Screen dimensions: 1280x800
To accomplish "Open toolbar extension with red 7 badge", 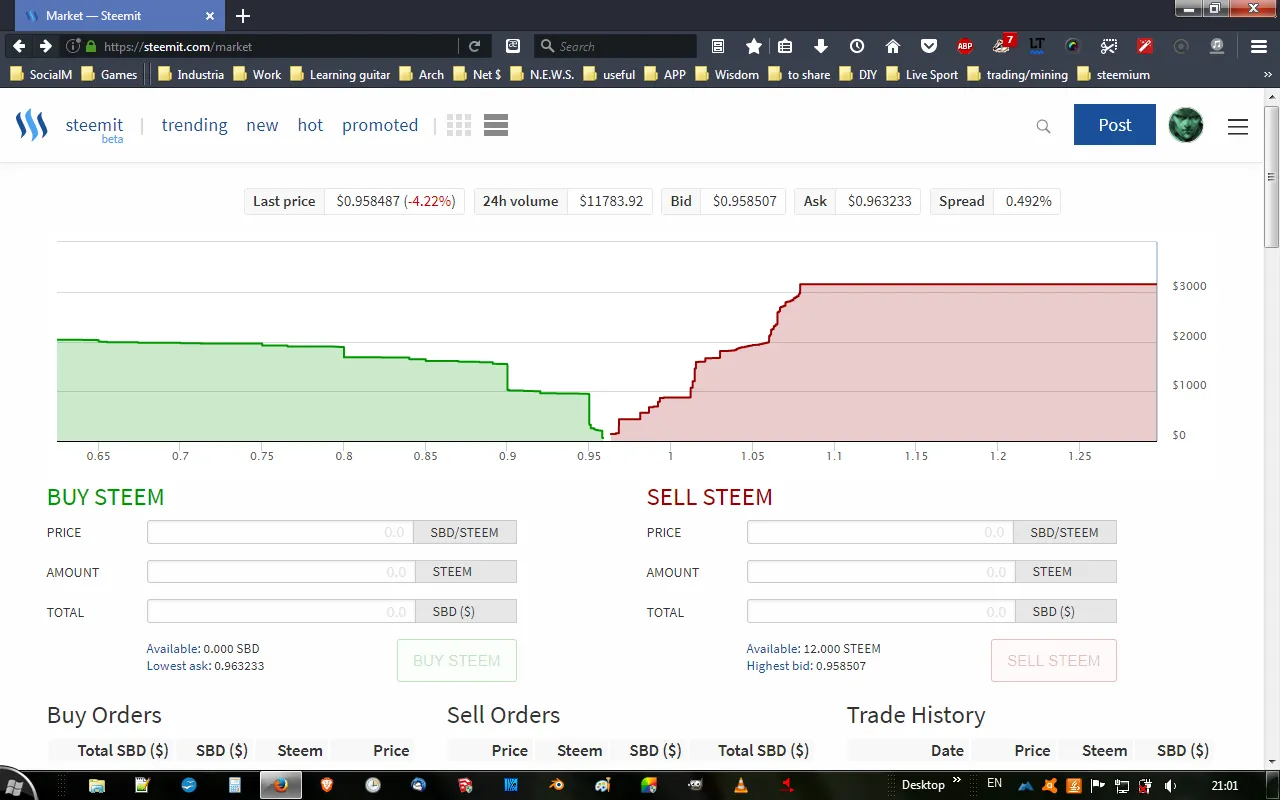I will [1003, 45].
